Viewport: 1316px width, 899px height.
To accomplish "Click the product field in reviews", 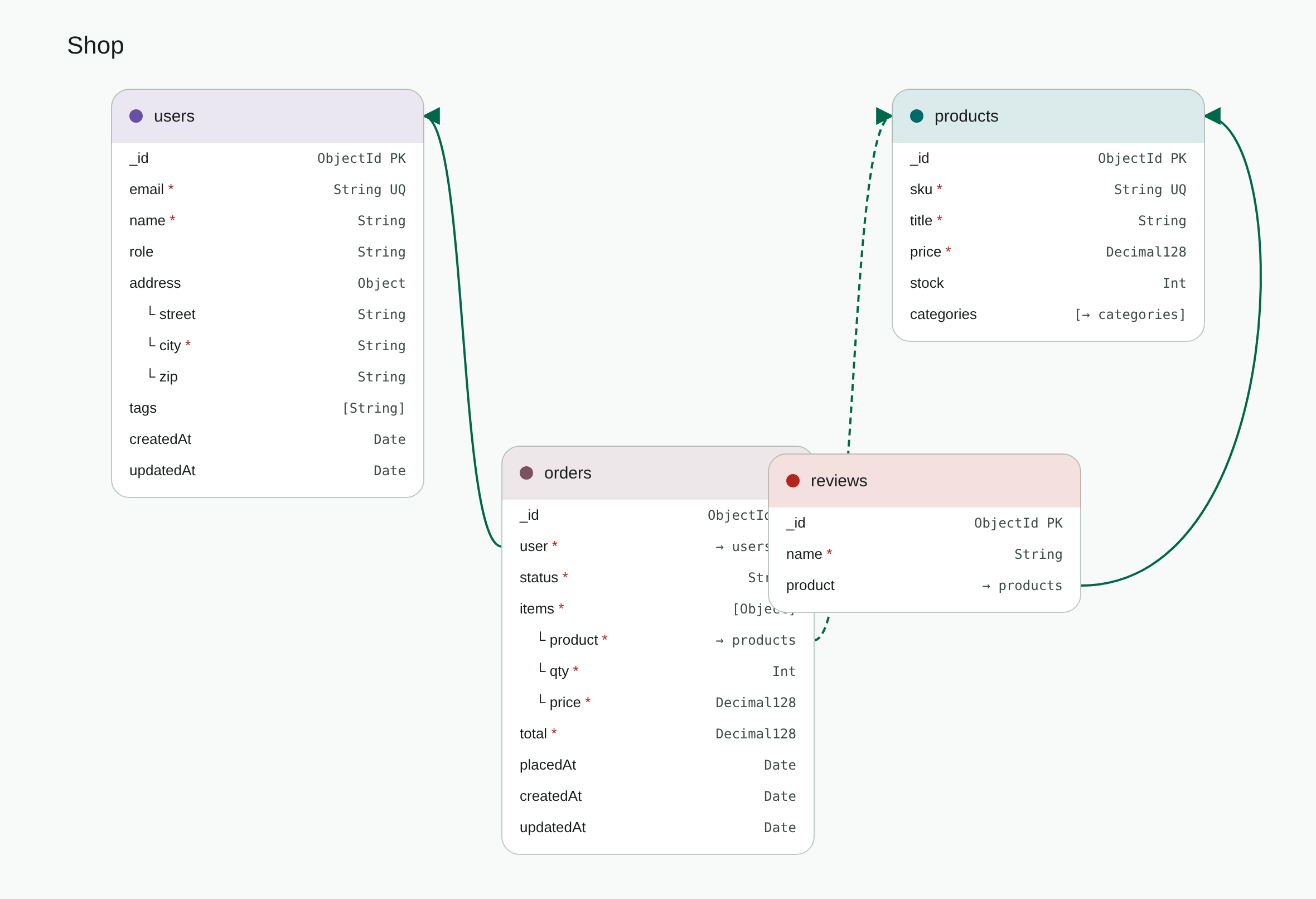I will 924,585.
